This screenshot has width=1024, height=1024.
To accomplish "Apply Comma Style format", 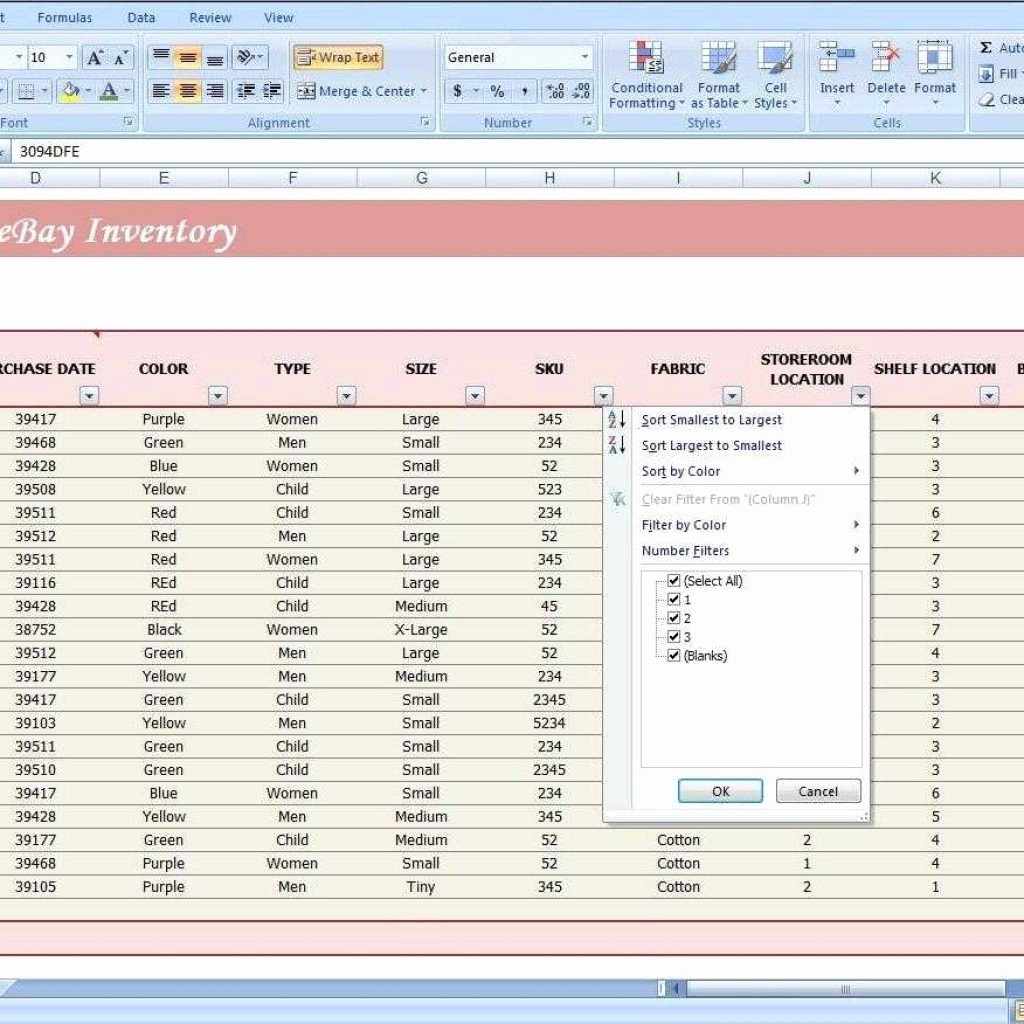I will 524,91.
